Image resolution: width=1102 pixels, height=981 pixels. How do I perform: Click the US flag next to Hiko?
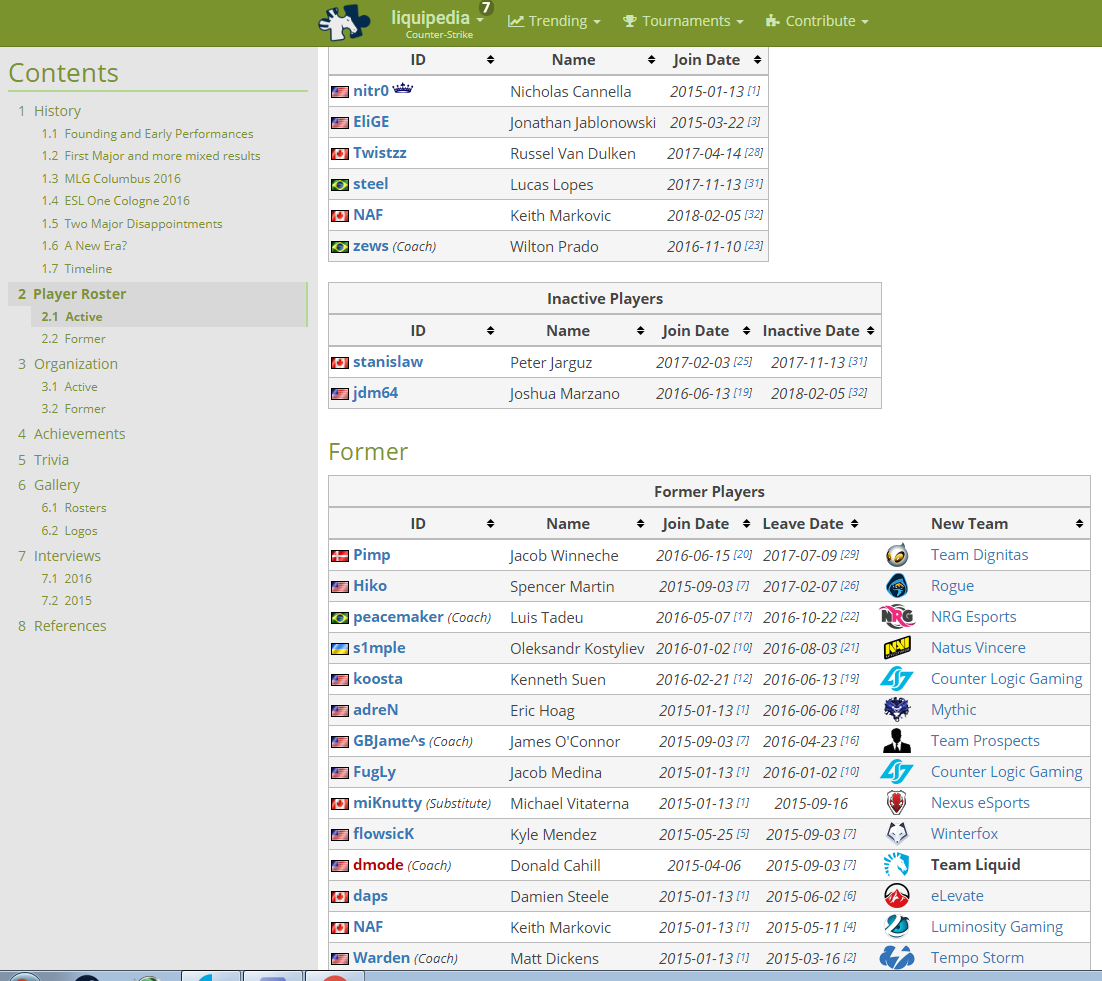point(339,587)
